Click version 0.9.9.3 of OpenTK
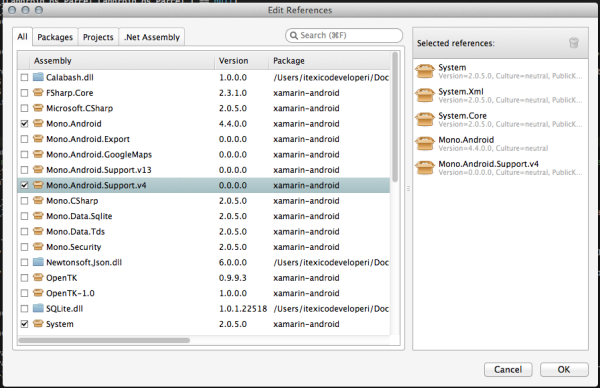This screenshot has width=600, height=388. coord(233,278)
